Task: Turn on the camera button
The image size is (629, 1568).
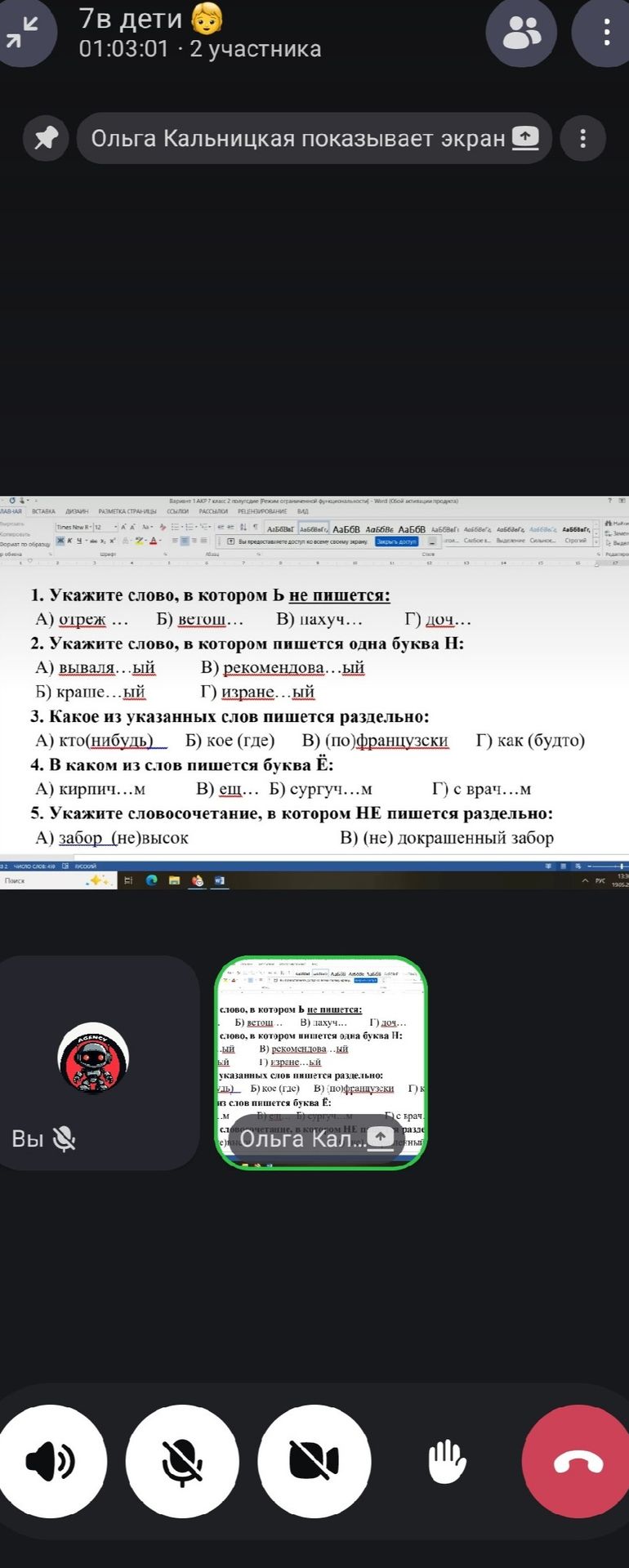Action: [x=314, y=1461]
